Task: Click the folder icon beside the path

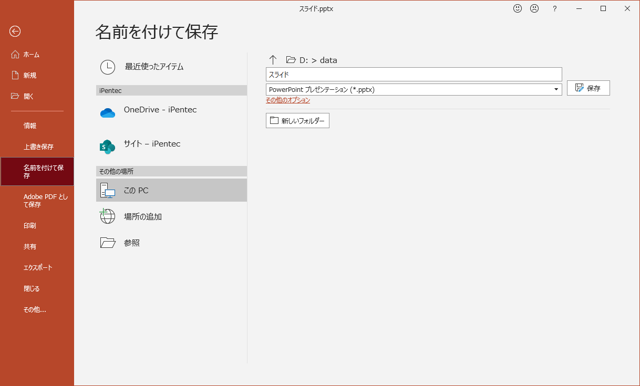Action: (291, 60)
